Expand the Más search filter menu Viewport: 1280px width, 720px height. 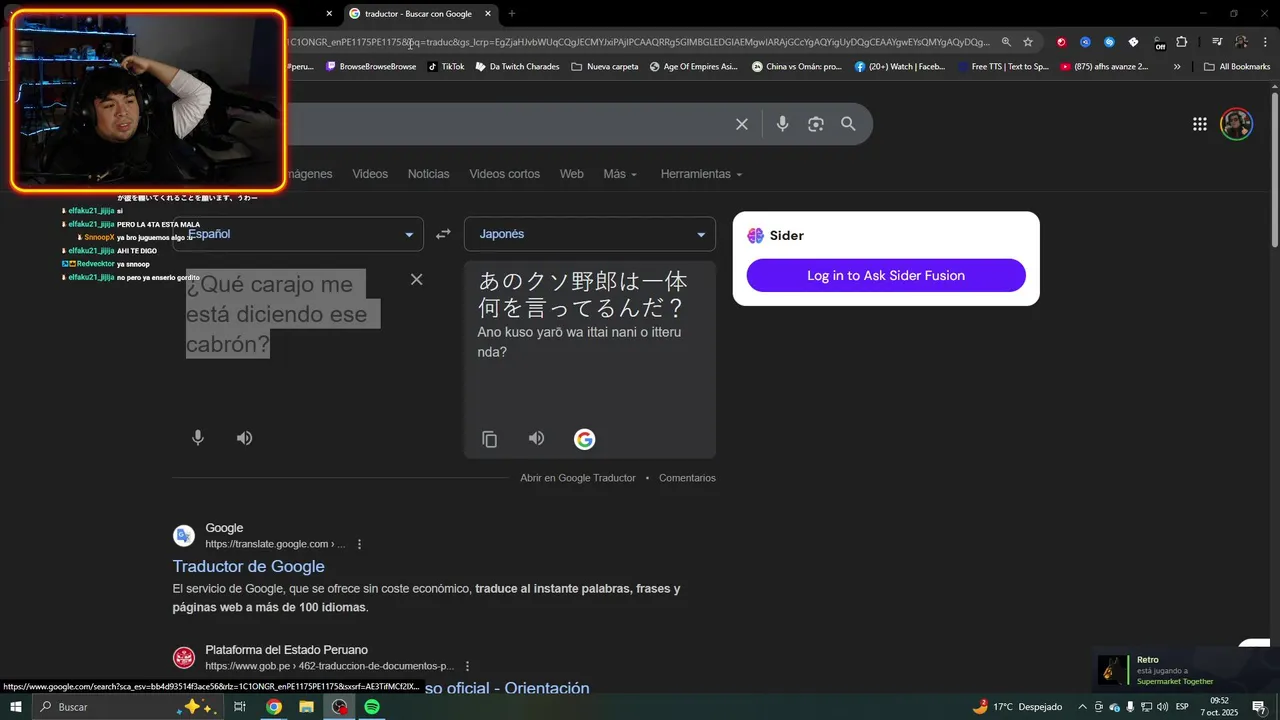tap(620, 174)
